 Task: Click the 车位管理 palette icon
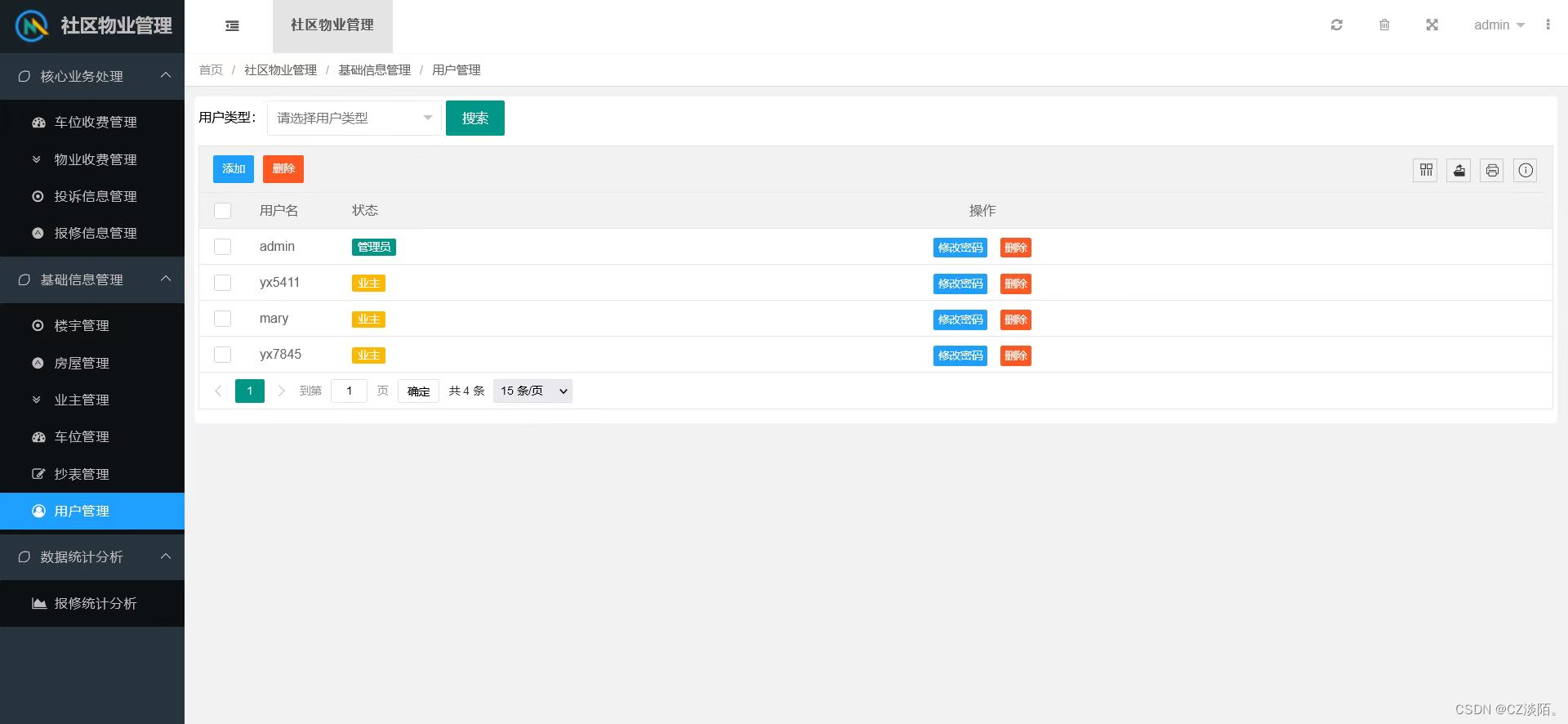(x=38, y=437)
